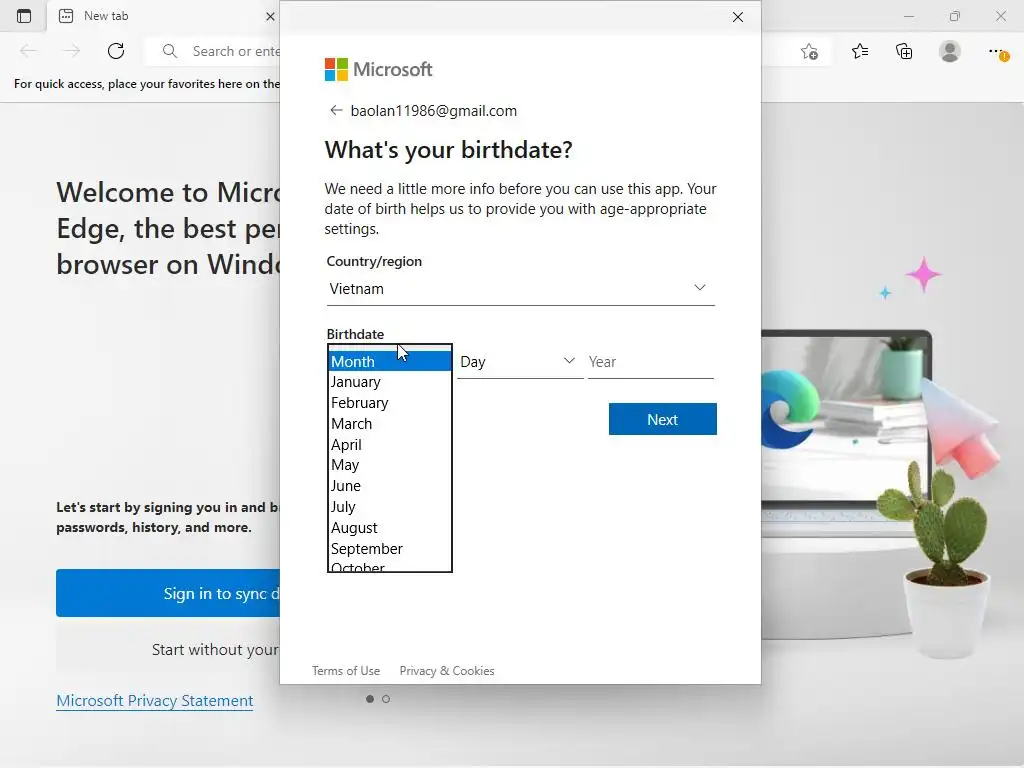Open the Day dropdown
Screen dimensions: 1024x768
pyautogui.click(x=519, y=362)
